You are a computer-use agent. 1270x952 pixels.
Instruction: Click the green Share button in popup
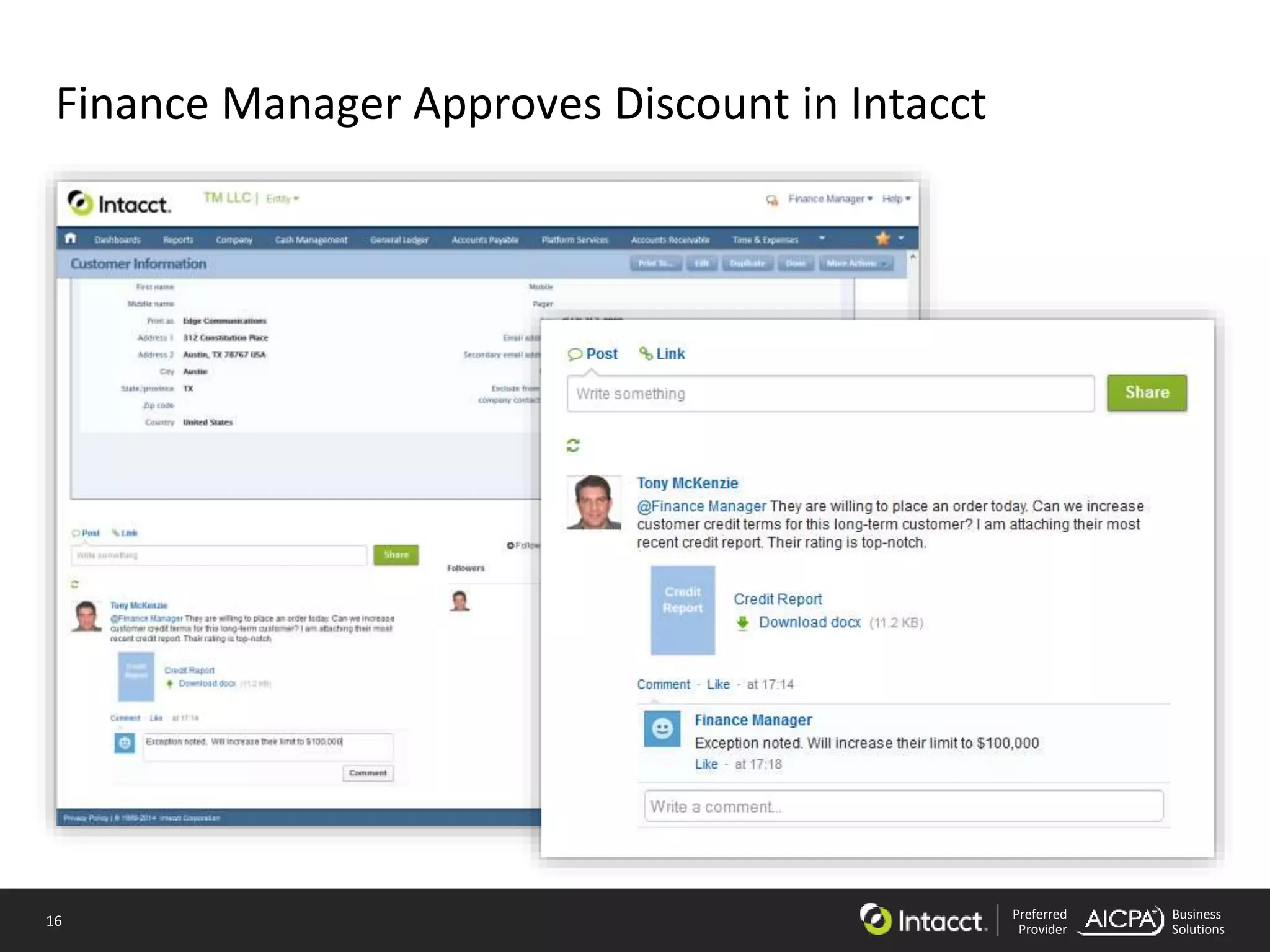(x=1147, y=392)
